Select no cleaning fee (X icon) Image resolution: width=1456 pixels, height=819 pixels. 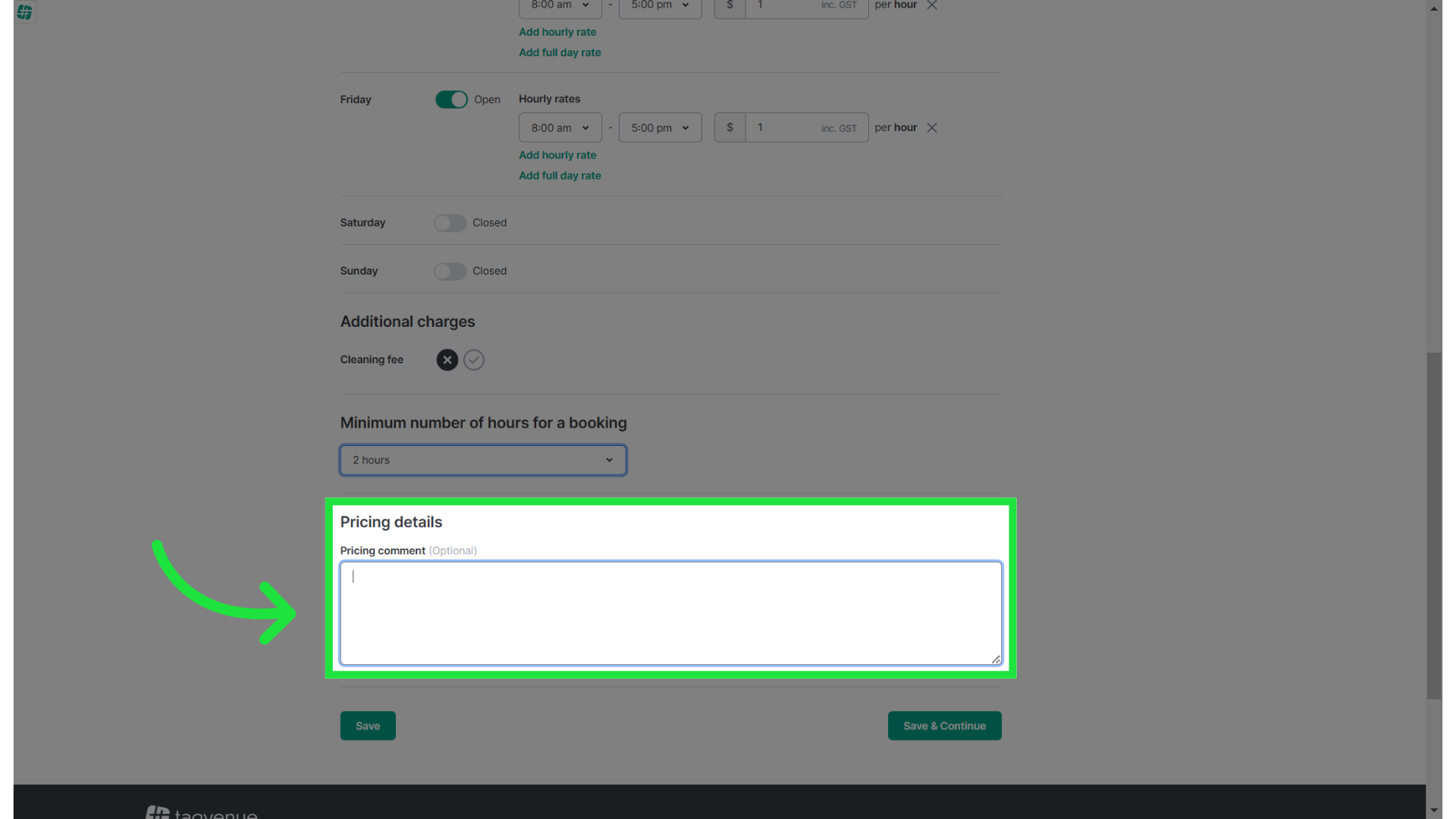(447, 359)
